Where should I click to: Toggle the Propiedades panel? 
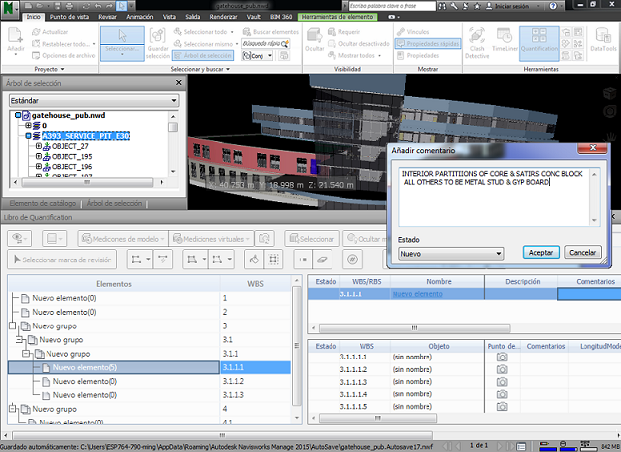(x=418, y=55)
